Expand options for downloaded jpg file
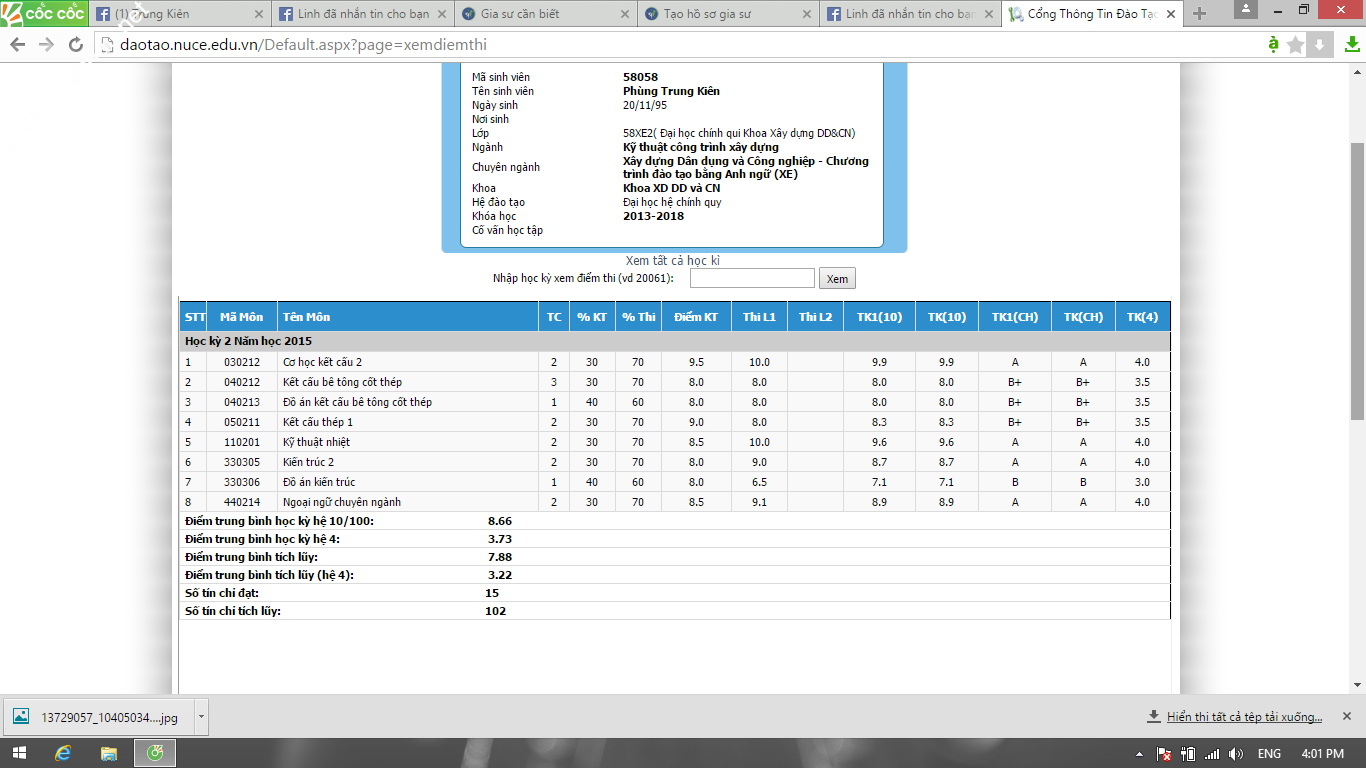1366x768 pixels. click(202, 716)
